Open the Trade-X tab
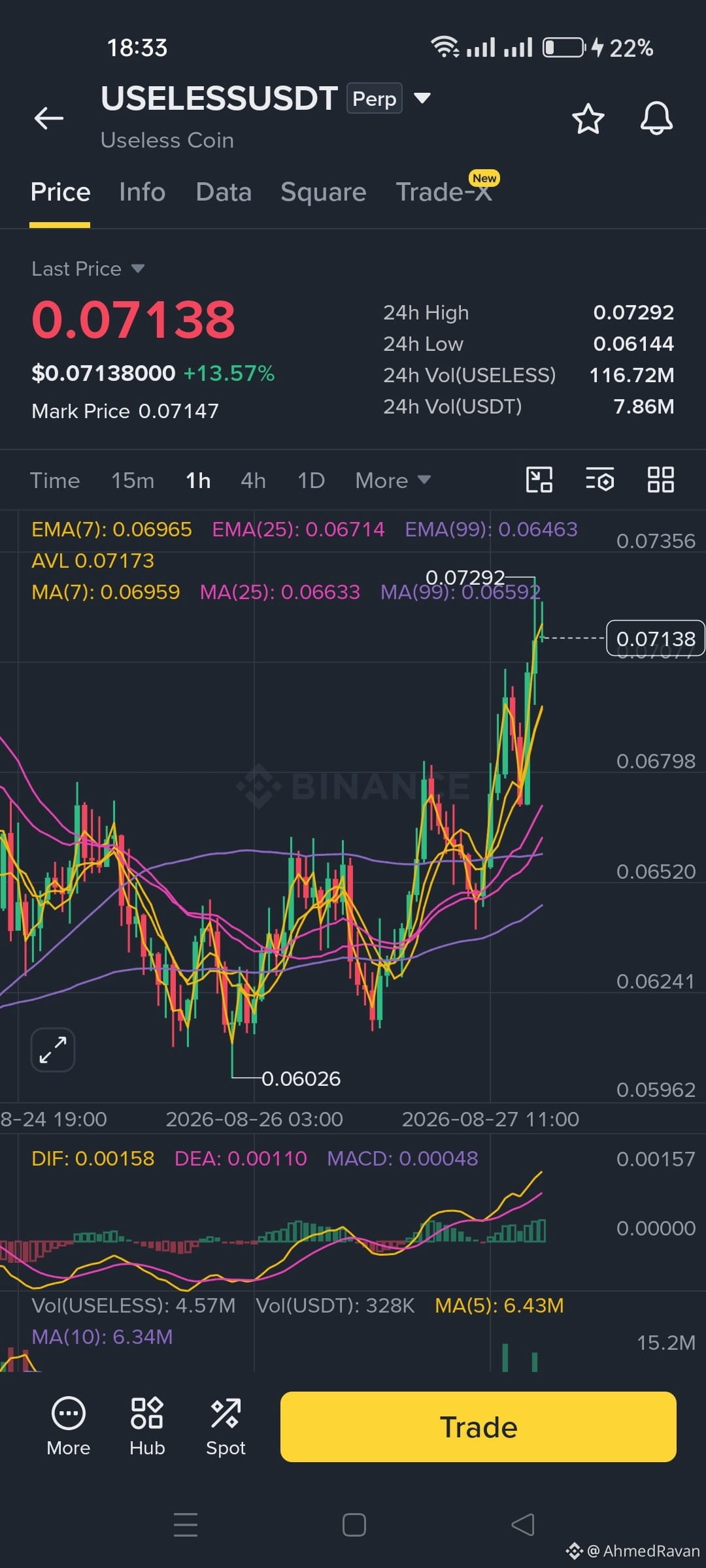706x1568 pixels. 444,192
